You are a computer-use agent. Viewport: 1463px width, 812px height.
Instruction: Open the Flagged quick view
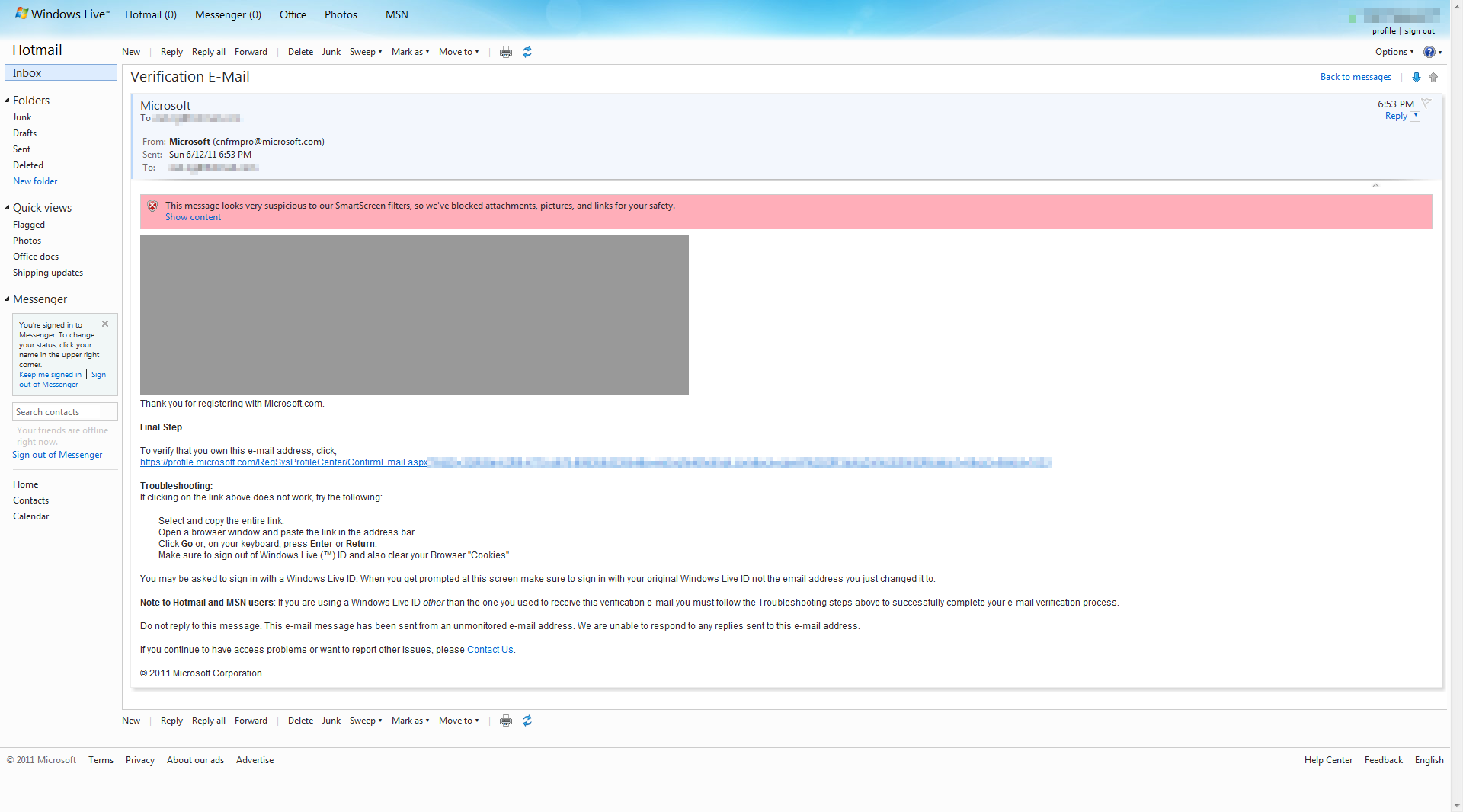coord(29,225)
